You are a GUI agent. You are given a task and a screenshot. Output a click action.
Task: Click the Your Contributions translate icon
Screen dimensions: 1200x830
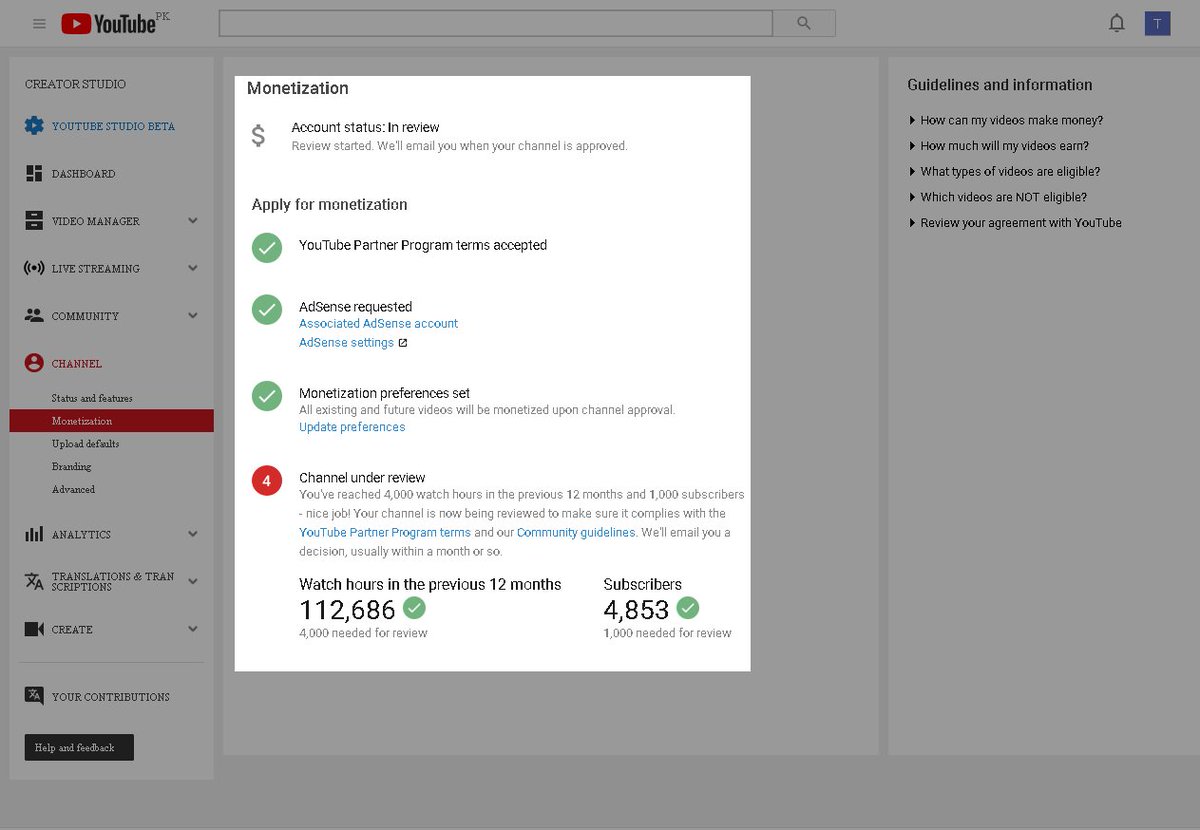[34, 696]
